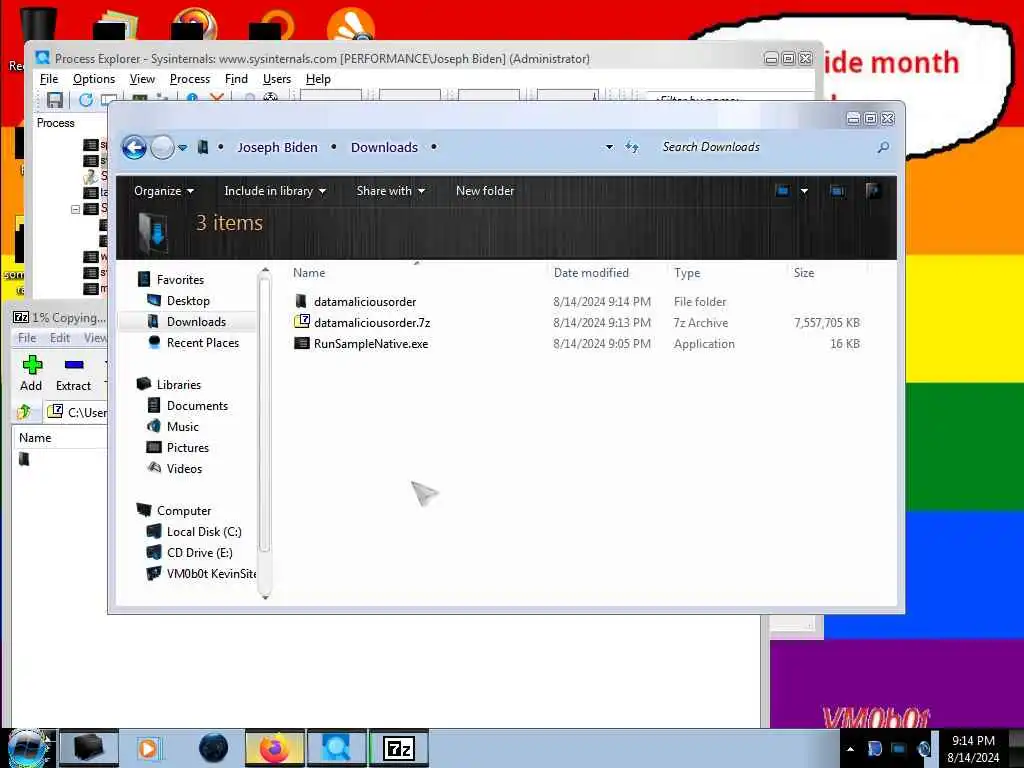Click the 7z archive file icon
The height and width of the screenshot is (768, 1024).
[x=302, y=321]
